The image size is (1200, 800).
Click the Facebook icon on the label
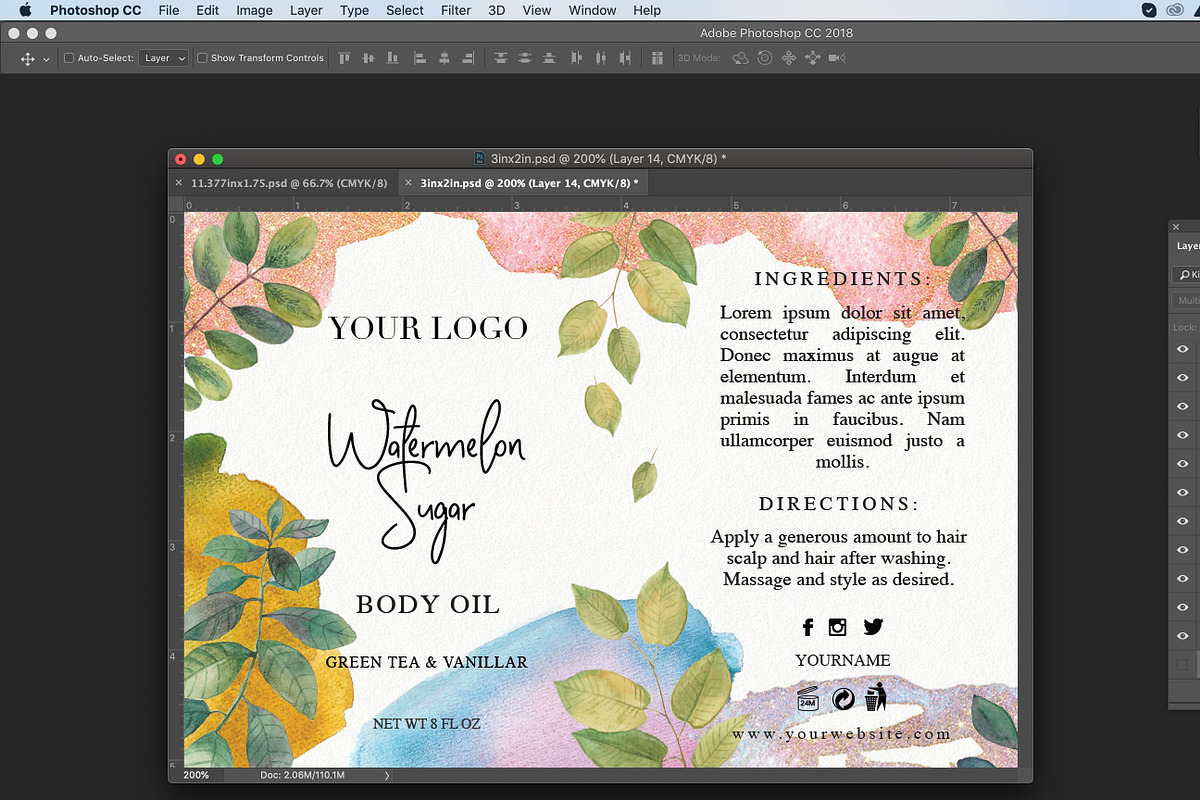point(808,627)
